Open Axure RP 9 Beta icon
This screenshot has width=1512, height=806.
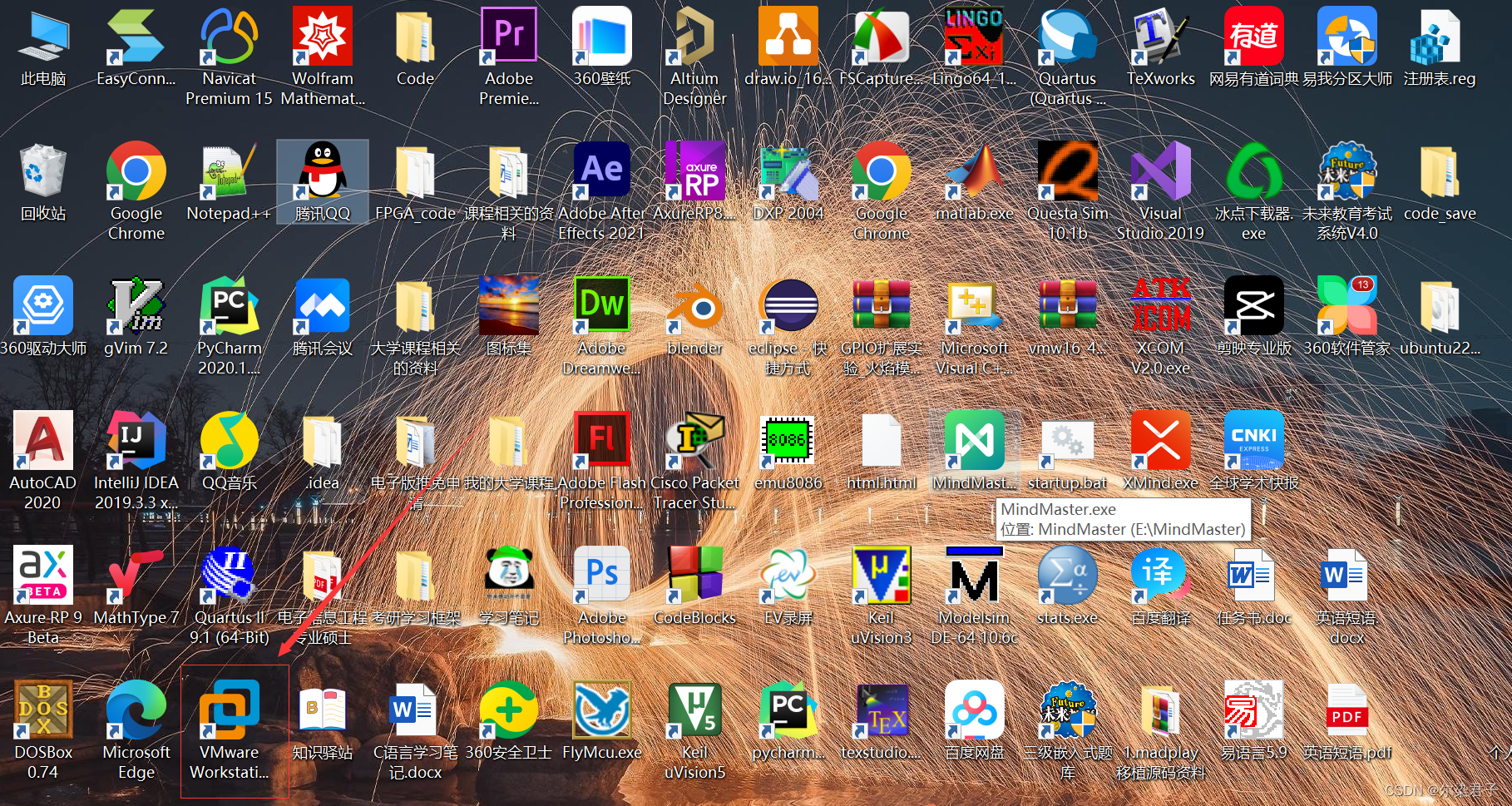tap(43, 575)
